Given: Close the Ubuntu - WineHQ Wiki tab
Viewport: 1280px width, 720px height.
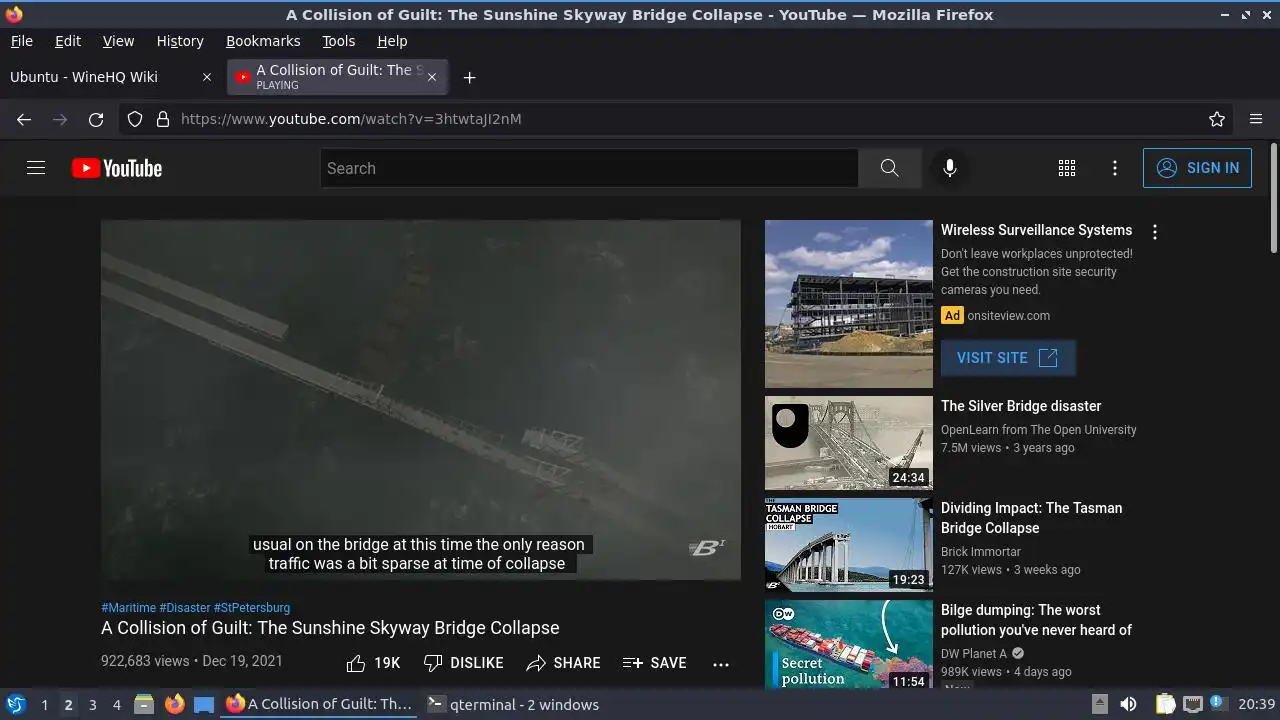Looking at the screenshot, I should [x=207, y=77].
